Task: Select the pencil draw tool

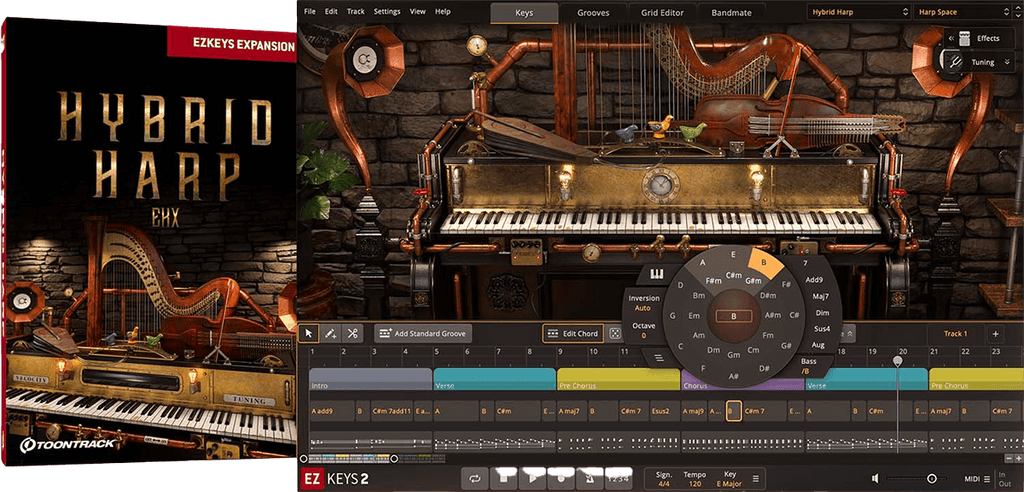Action: (x=331, y=333)
